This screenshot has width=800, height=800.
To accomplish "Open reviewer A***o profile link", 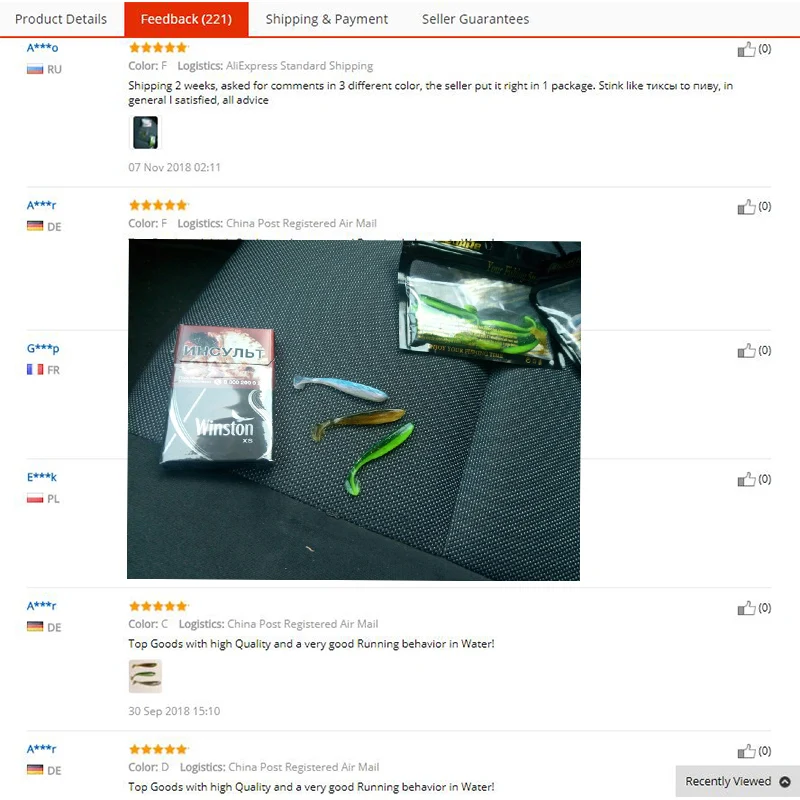I will (x=42, y=48).
